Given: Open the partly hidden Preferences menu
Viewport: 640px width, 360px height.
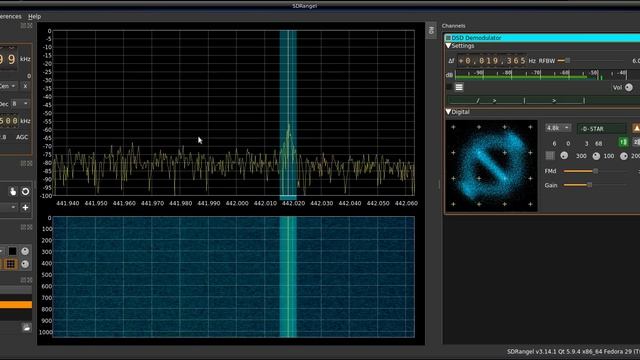Looking at the screenshot, I should pos(11,16).
